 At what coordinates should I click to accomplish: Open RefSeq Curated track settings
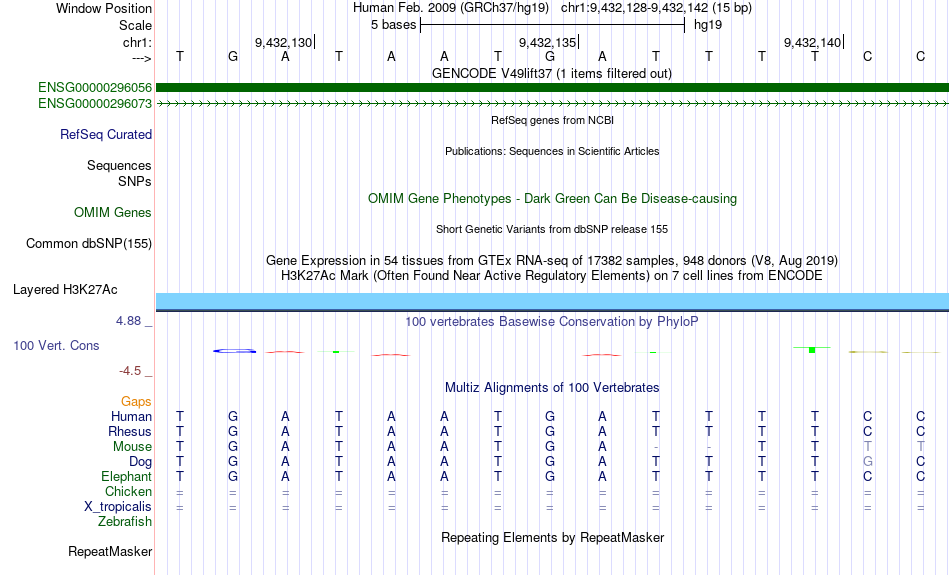click(x=105, y=135)
